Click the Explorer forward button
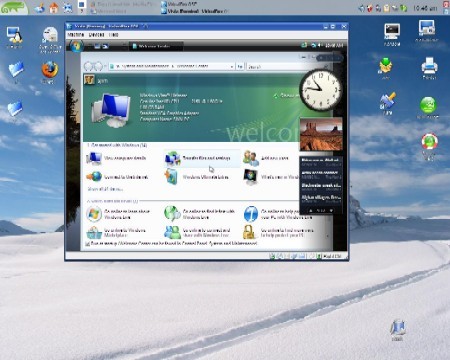Image resolution: width=450 pixels, height=360 pixels. (98, 67)
